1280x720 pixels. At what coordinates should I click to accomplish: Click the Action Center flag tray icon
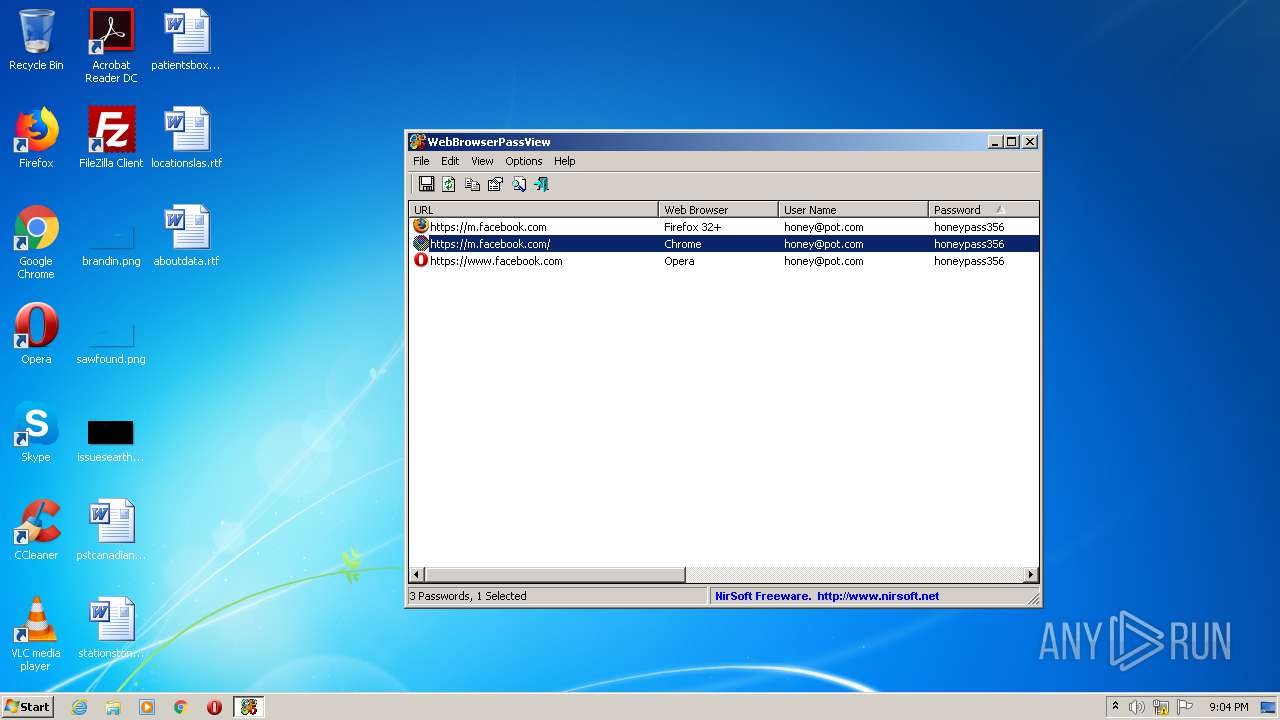click(1185, 707)
